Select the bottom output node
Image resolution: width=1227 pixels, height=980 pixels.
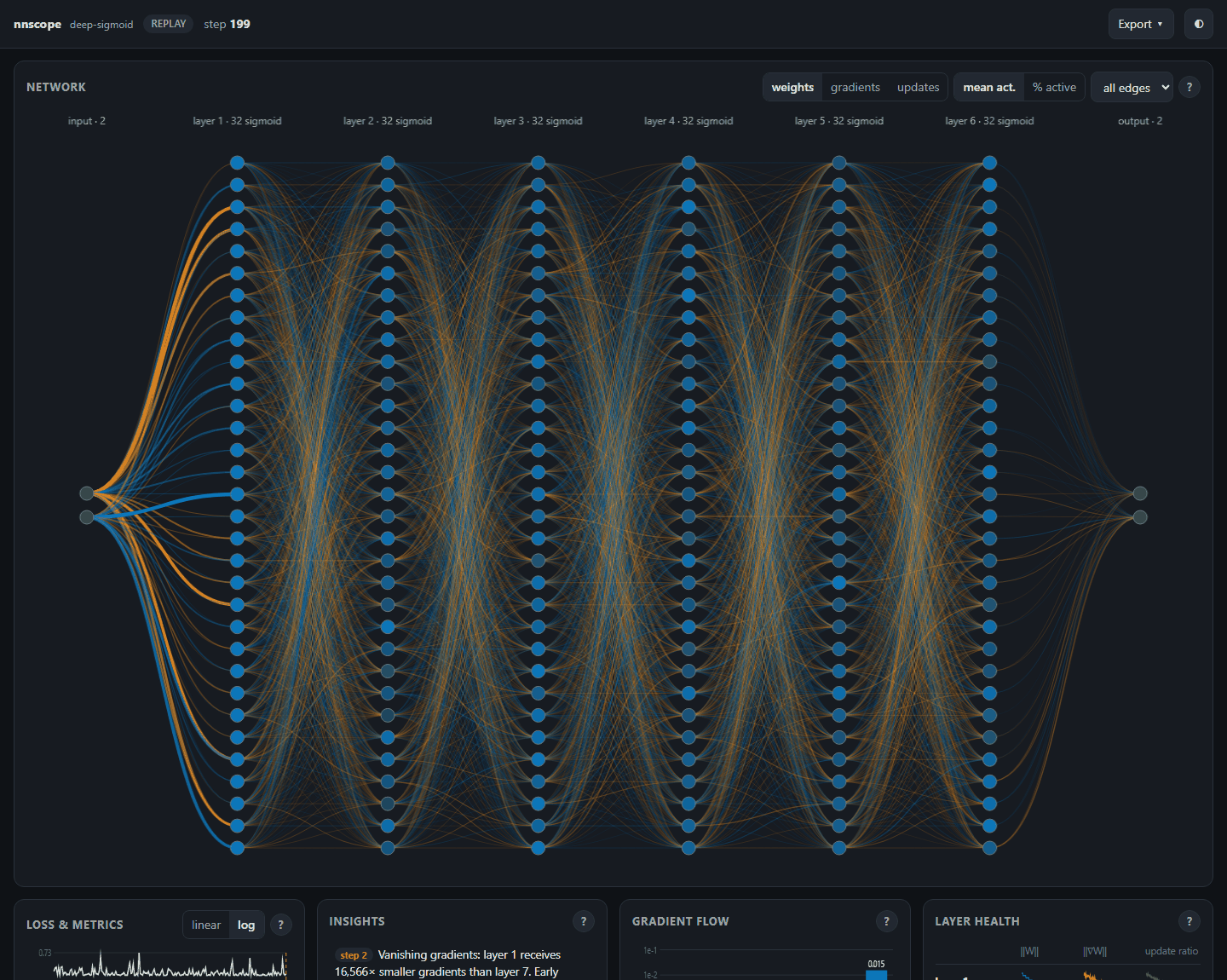tap(1140, 517)
